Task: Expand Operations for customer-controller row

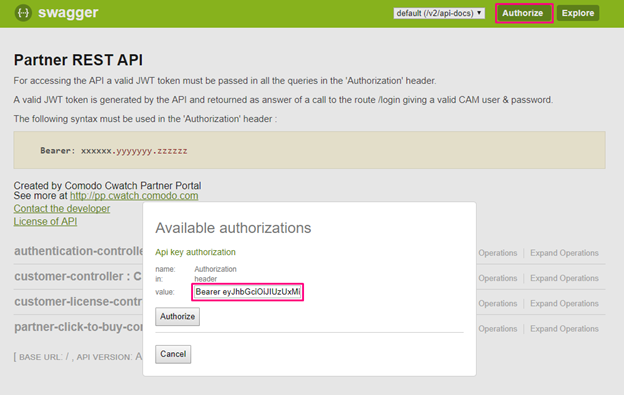Action: [x=564, y=278]
